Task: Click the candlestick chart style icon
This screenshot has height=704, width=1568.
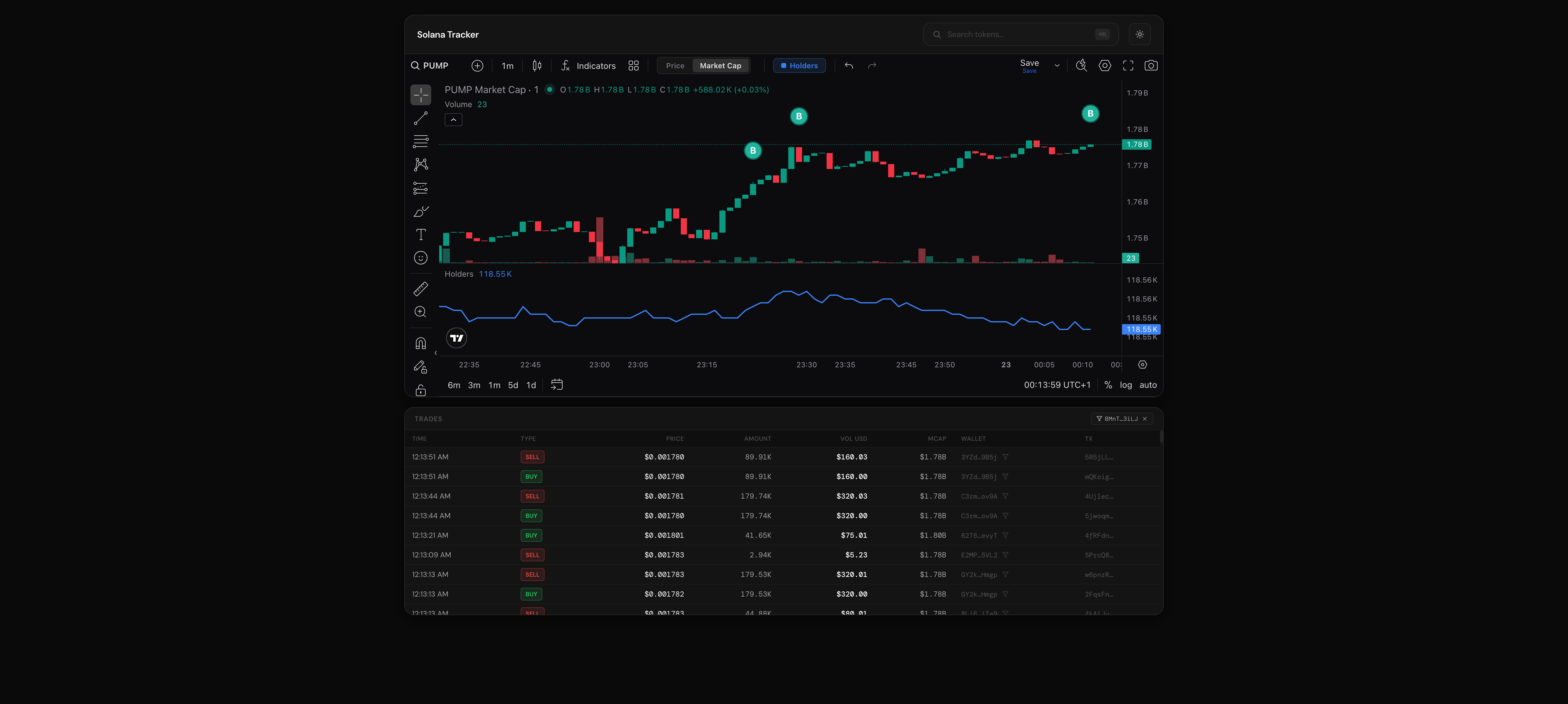Action: click(537, 66)
